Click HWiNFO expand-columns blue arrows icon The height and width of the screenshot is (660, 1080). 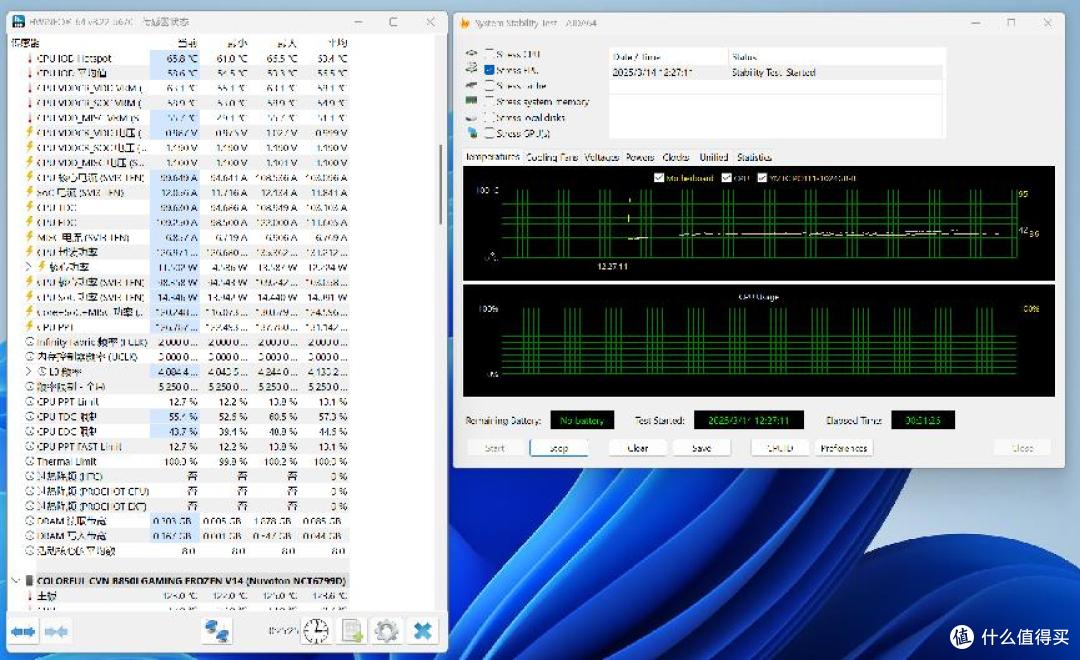(23, 631)
